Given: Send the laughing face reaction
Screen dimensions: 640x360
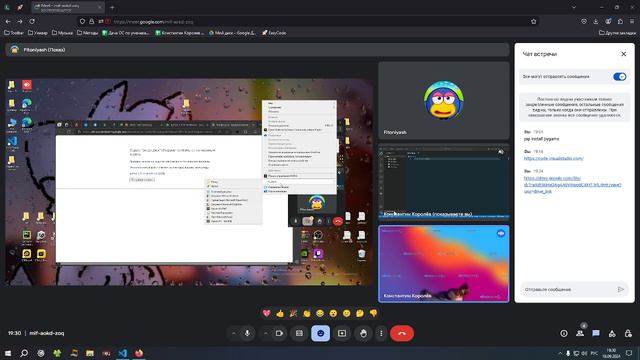Looking at the screenshot, I should tap(320, 313).
